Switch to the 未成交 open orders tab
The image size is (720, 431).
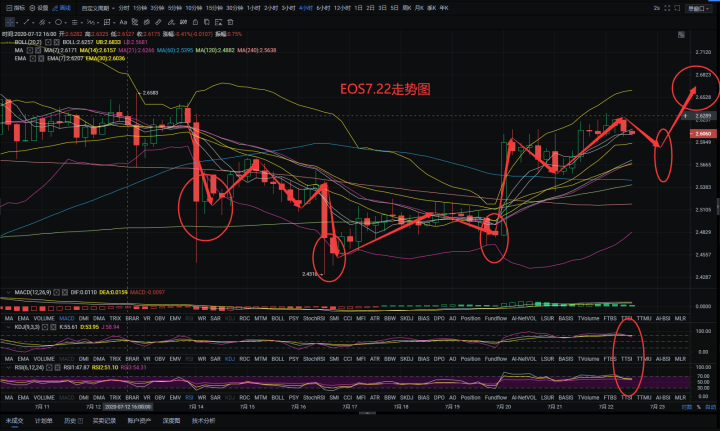(x=15, y=420)
